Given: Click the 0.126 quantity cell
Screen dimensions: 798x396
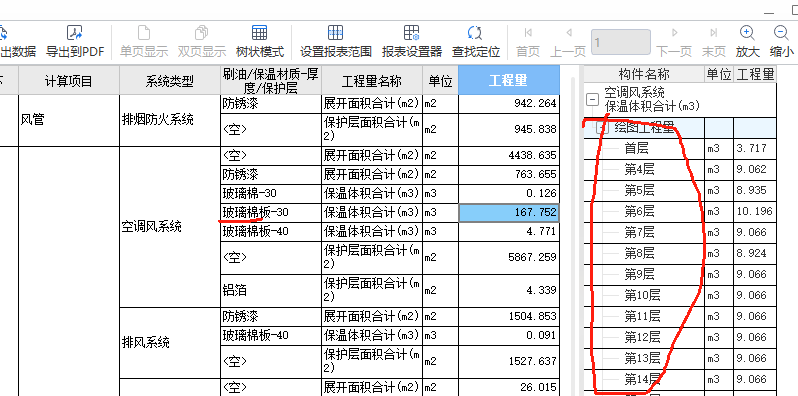Looking at the screenshot, I should click(x=509, y=193).
